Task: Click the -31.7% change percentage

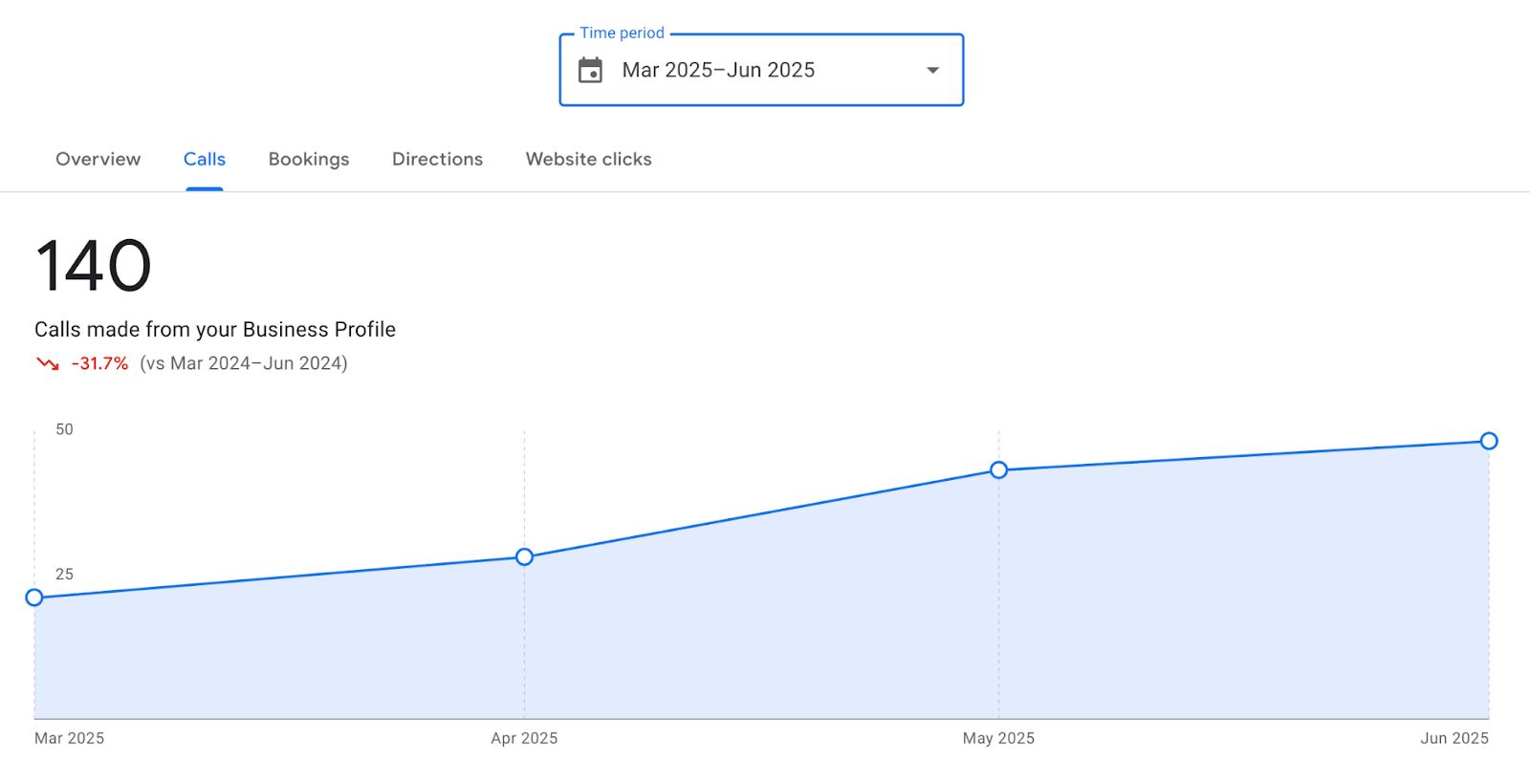Action: tap(99, 363)
